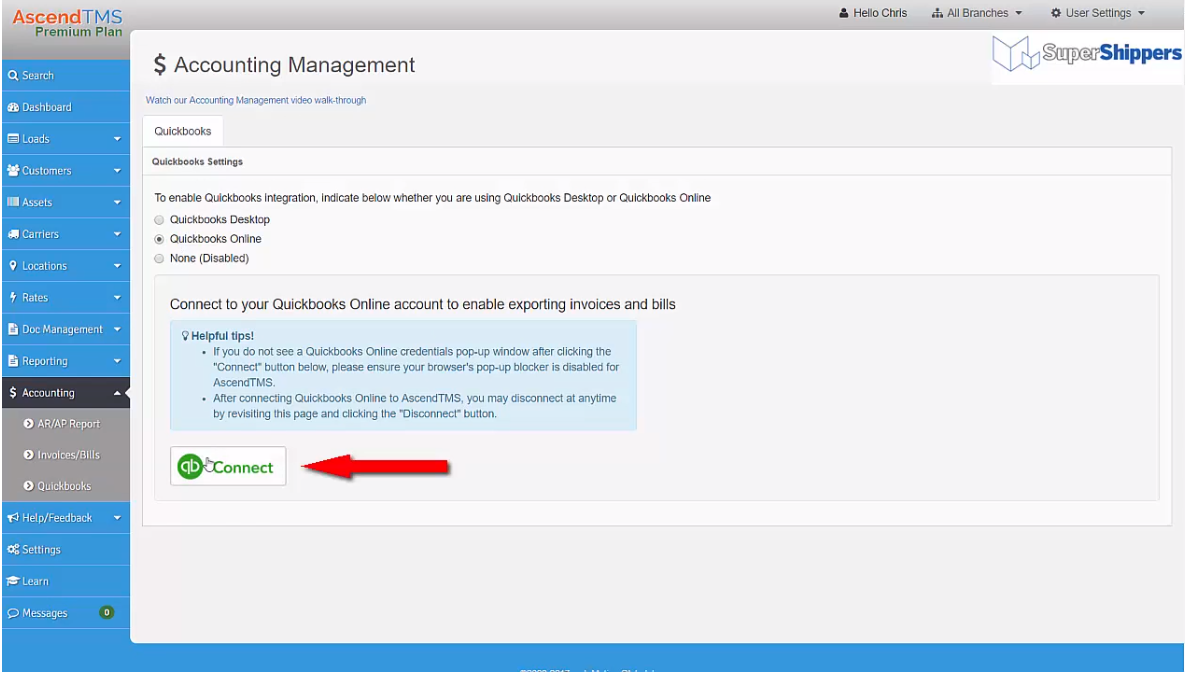Viewport: 1185px width, 673px height.
Task: Click the All Branches hierarchy icon
Action: coord(937,13)
